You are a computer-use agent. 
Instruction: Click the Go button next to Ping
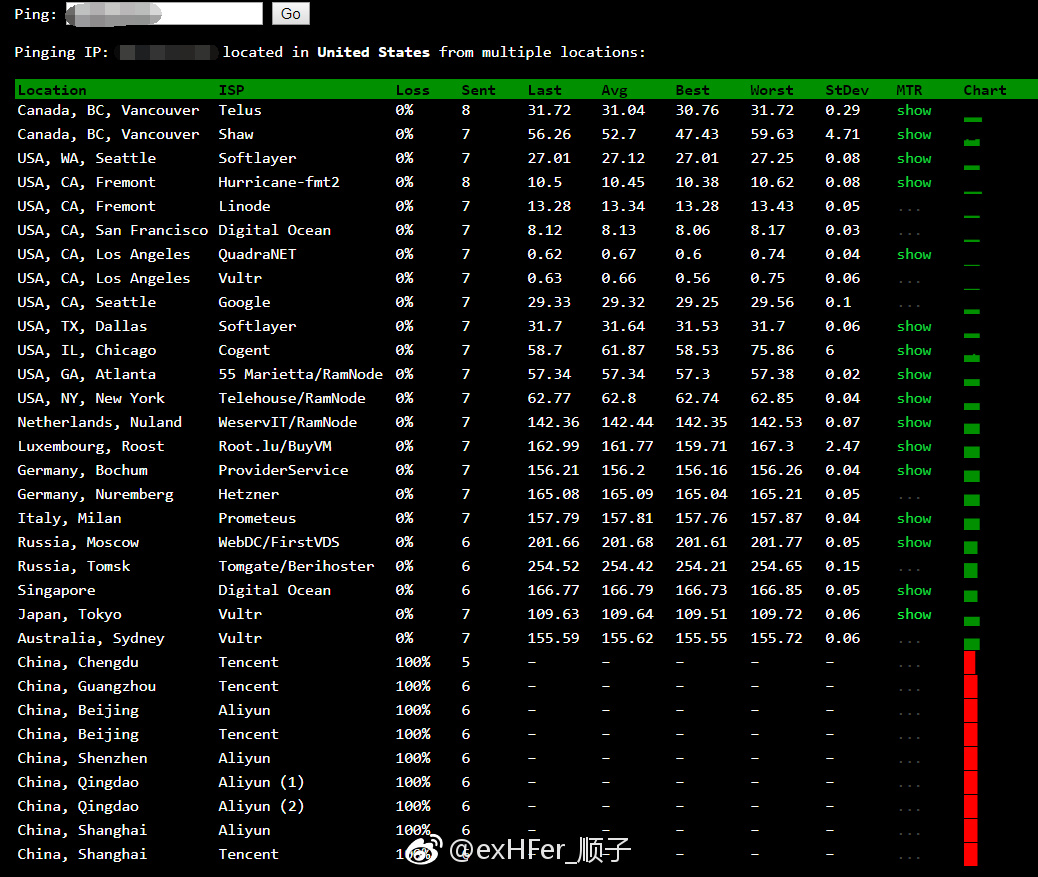[290, 14]
